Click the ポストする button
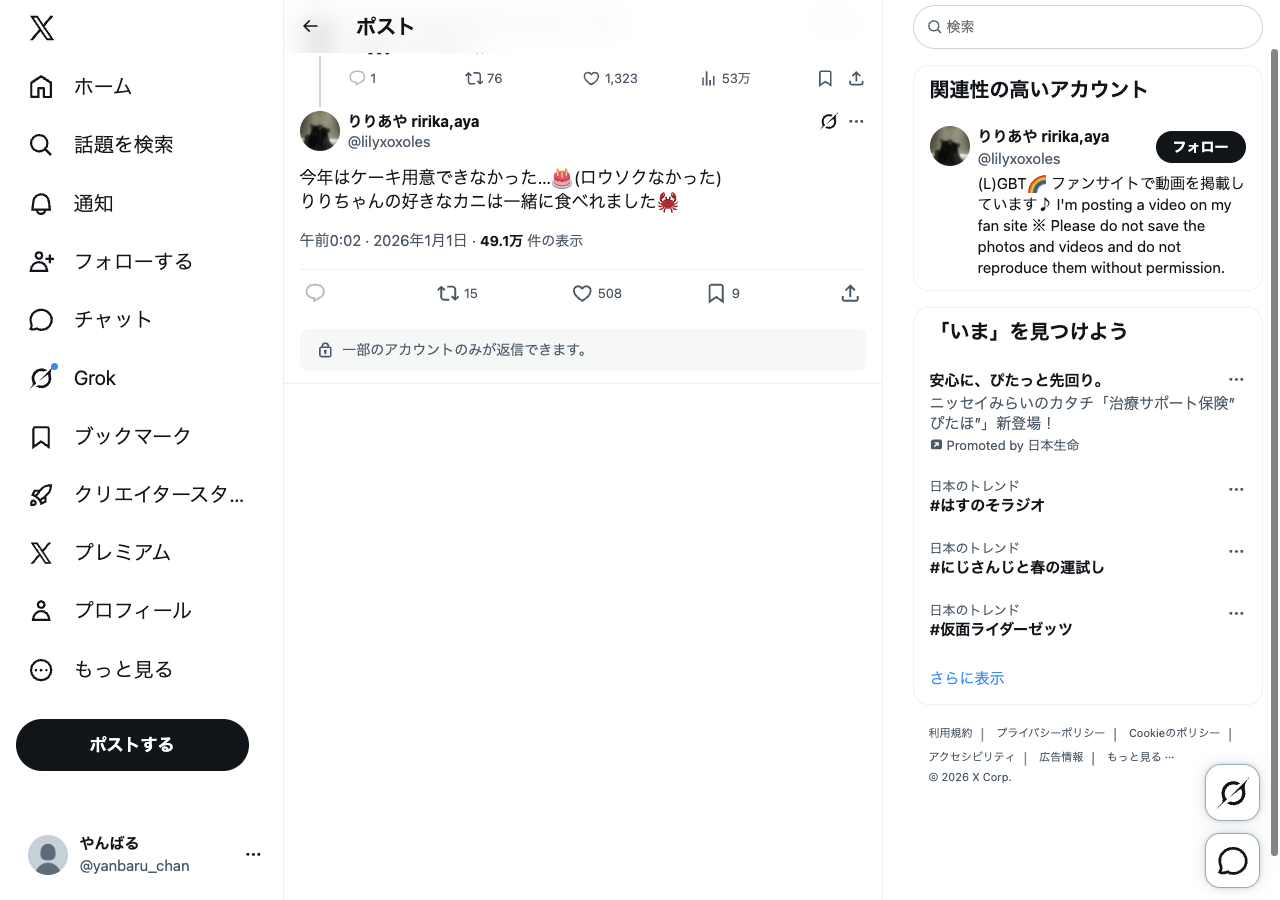Image resolution: width=1280 pixels, height=900 pixels. (132, 745)
